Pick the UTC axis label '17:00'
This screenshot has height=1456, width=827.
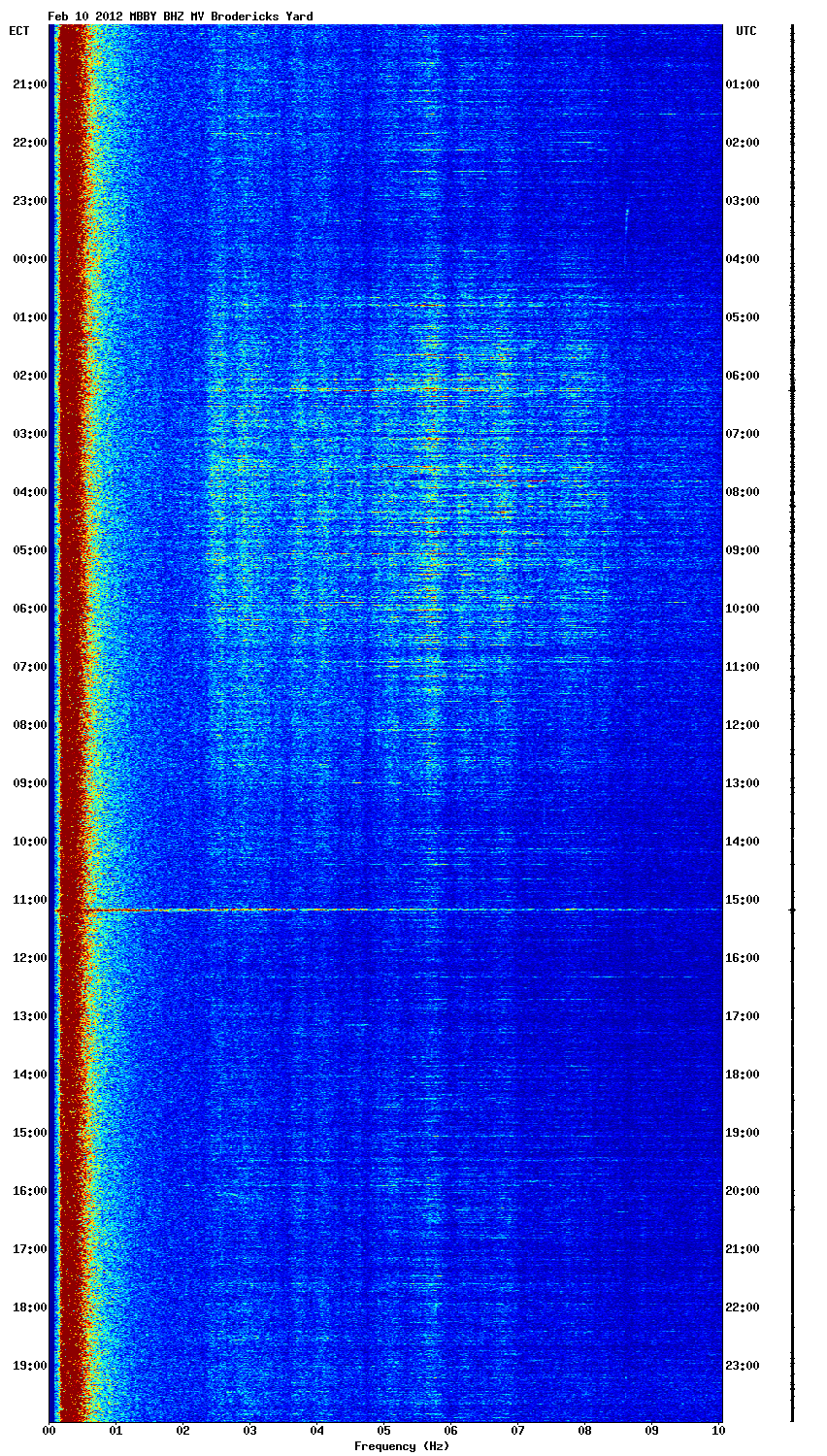click(743, 1016)
